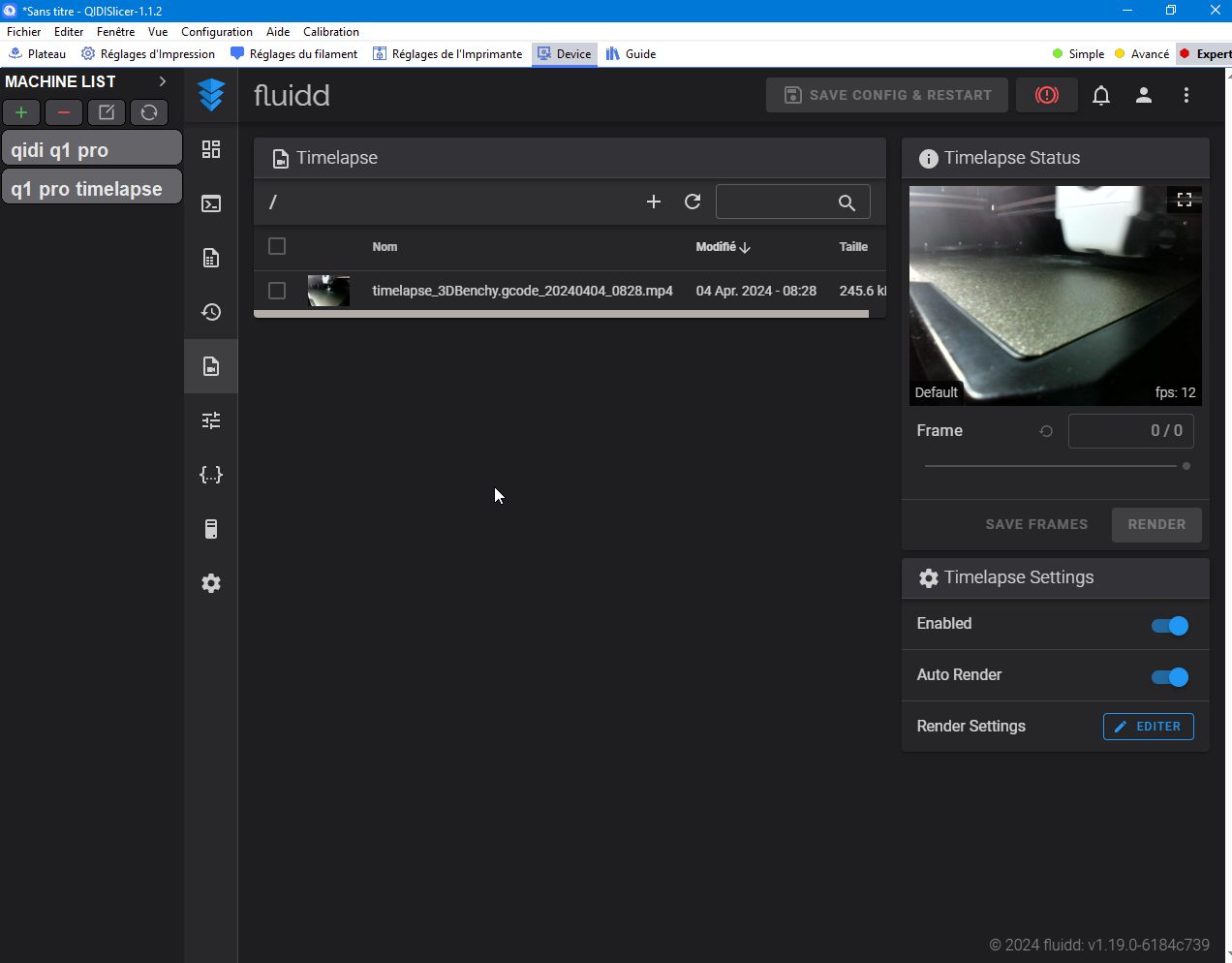This screenshot has height=963, width=1232.
Task: Open the 3DBenchy timelapse video thumbnail
Action: (328, 291)
